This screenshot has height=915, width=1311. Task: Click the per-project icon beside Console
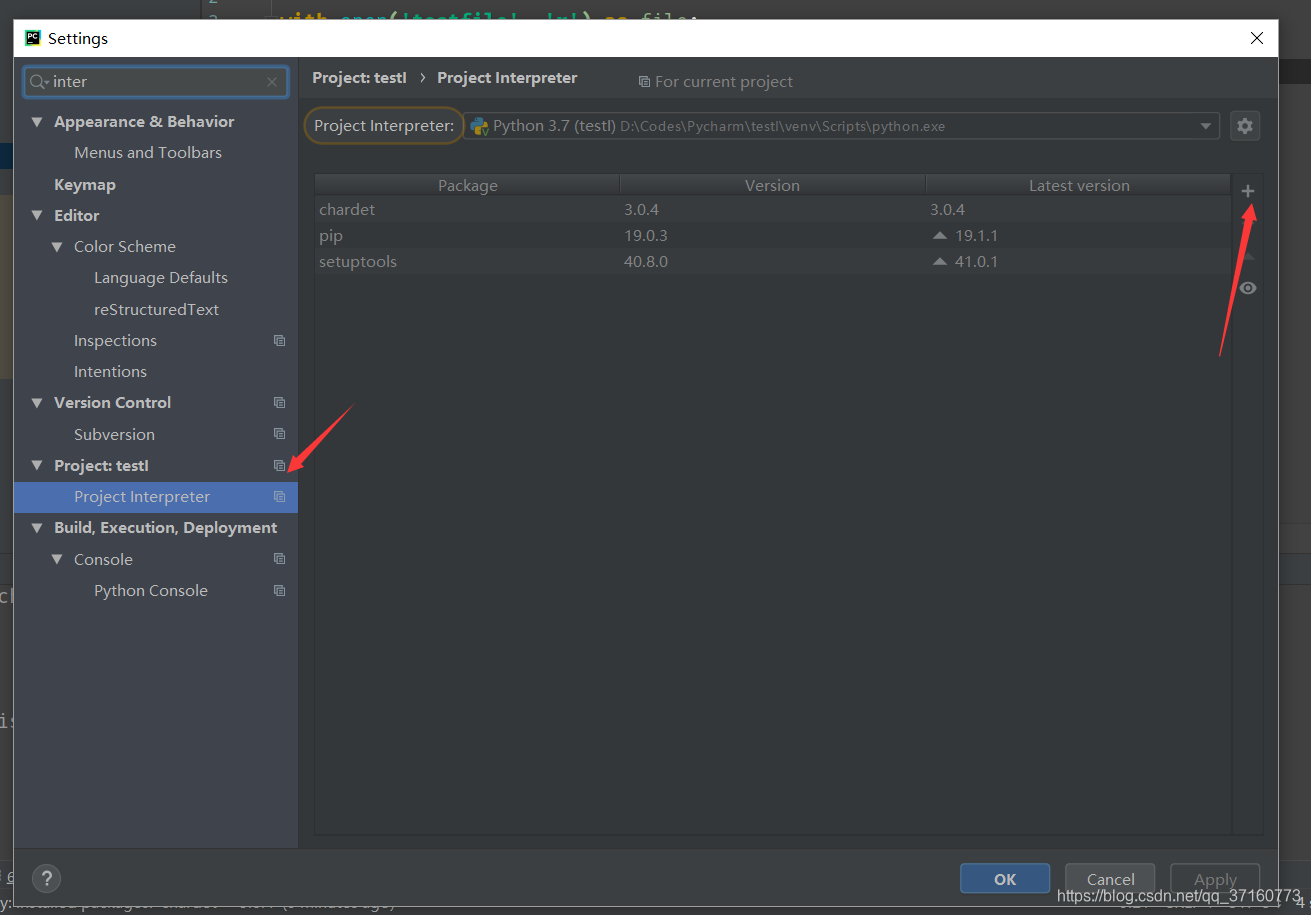click(279, 559)
